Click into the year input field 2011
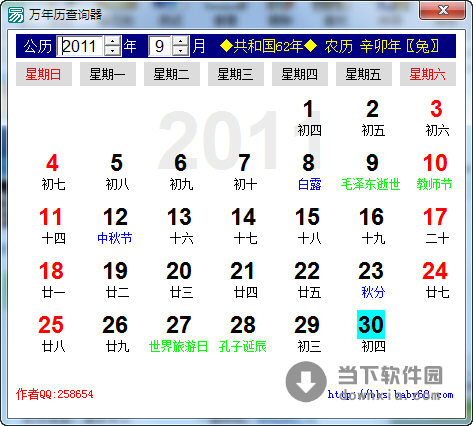This screenshot has width=473, height=426. click(x=80, y=46)
